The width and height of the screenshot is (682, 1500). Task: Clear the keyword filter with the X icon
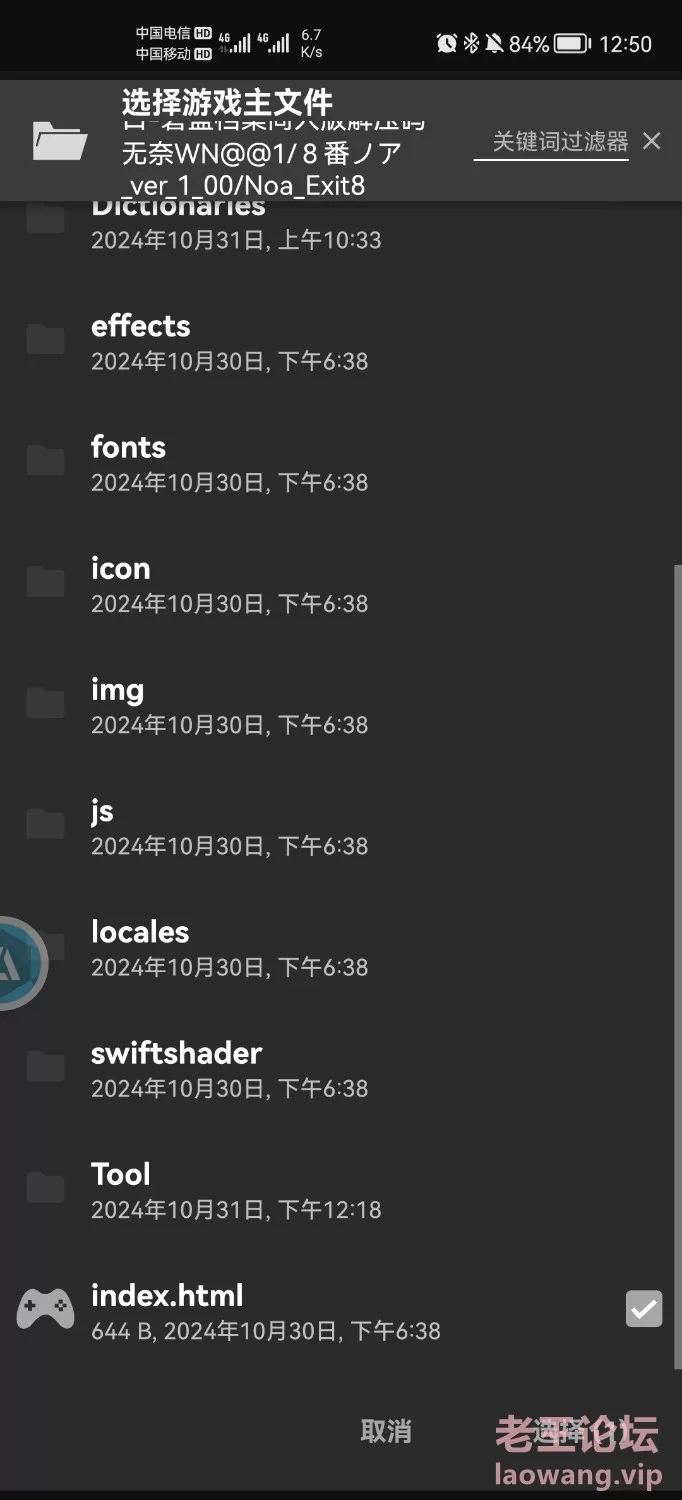coord(652,141)
